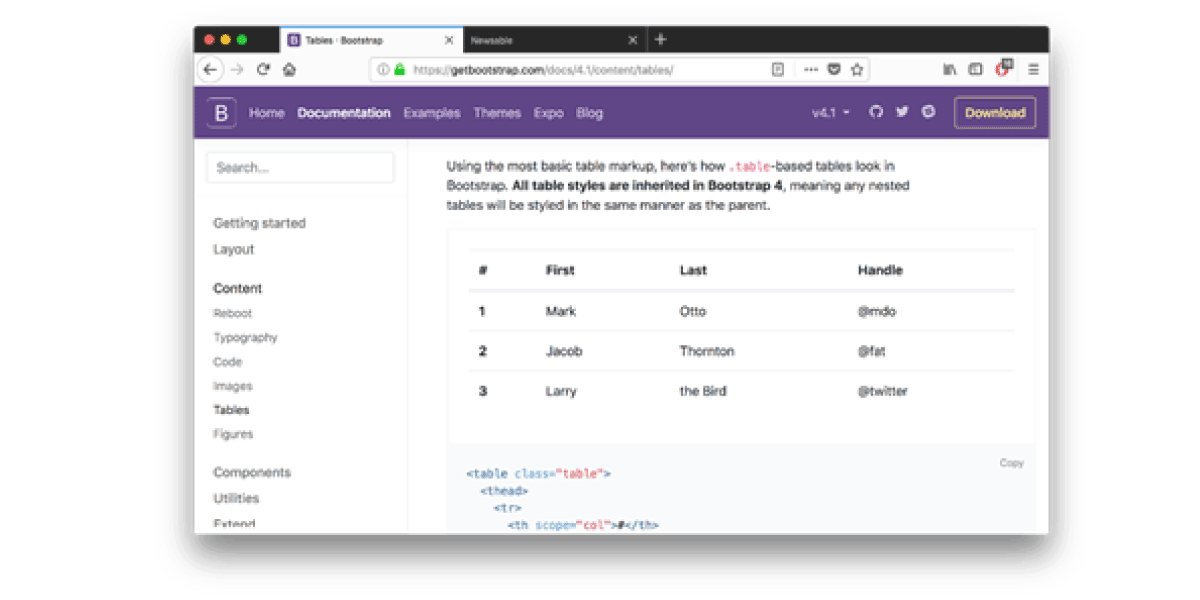Click the 'First' column header
The image size is (1200, 600).
[560, 270]
